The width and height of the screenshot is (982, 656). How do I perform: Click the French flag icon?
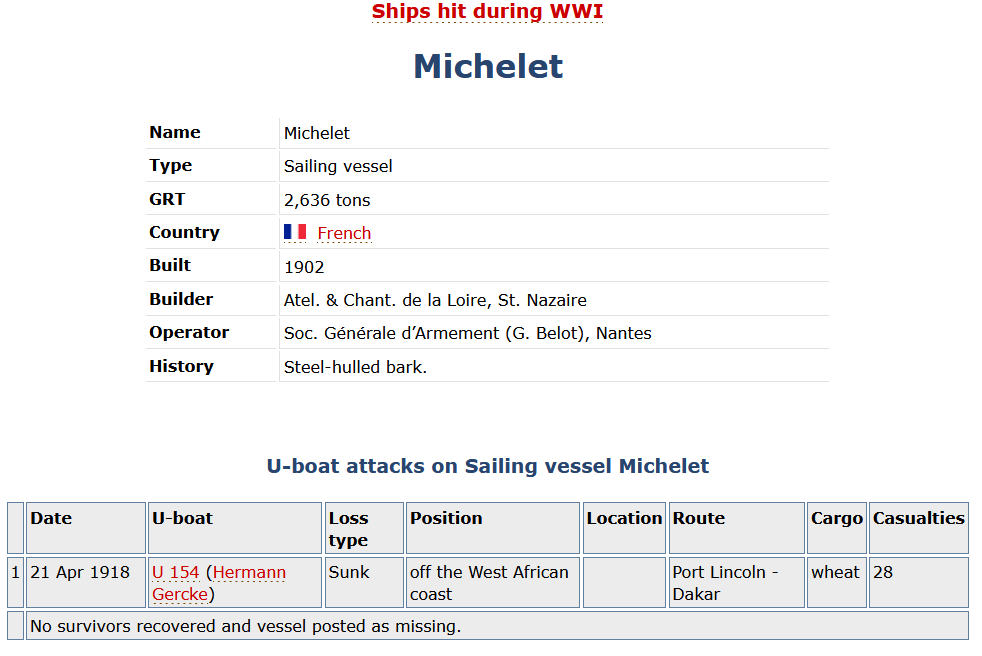(x=295, y=232)
